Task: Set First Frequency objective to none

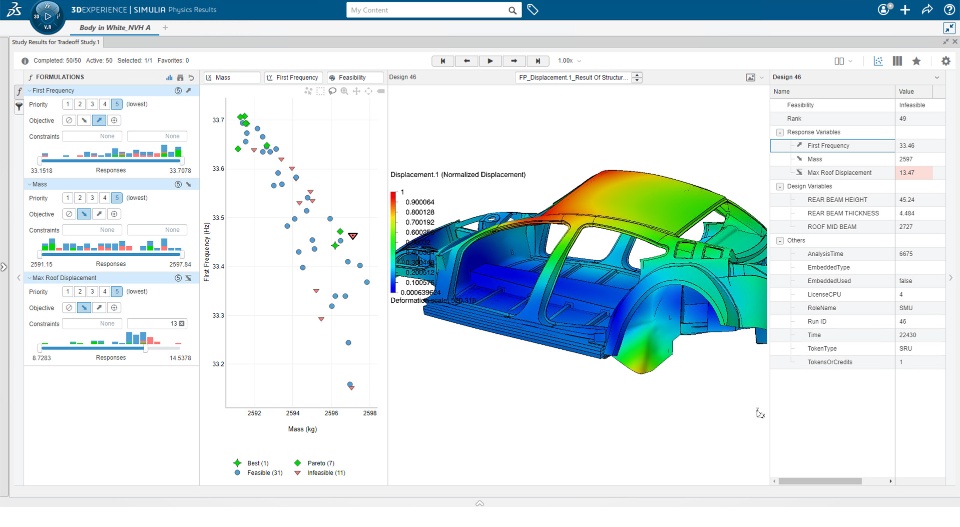Action: [69, 121]
